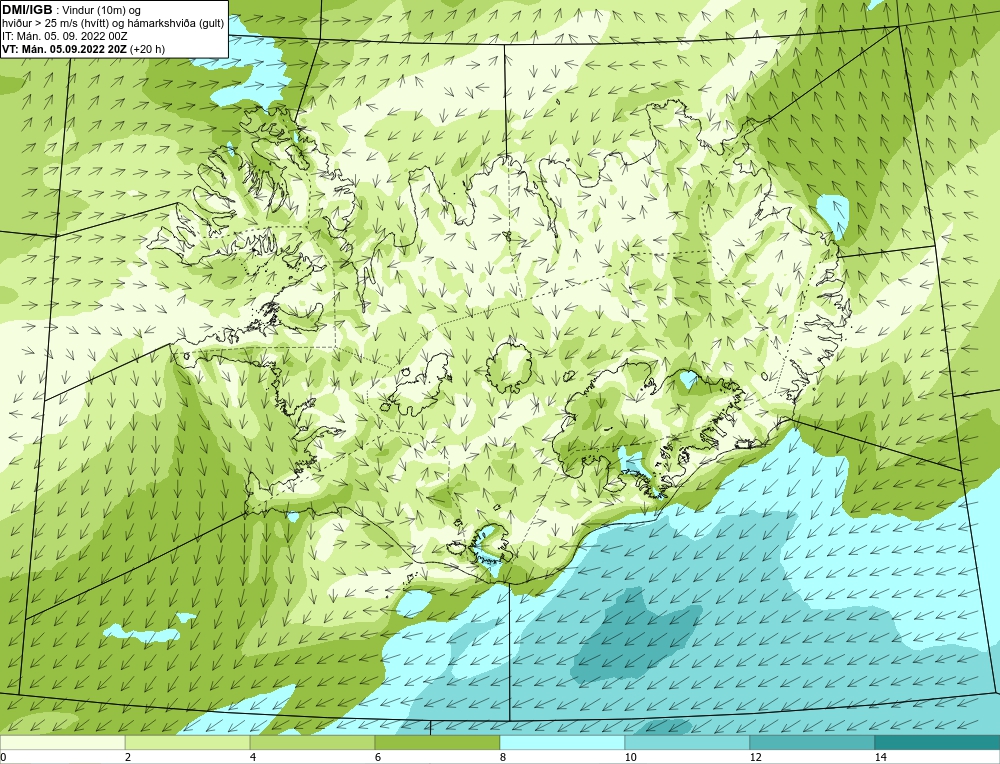Screen dimensions: 1000x764
Task: Click the 6–8 m/s dark green legend swatch
Action: click(x=438, y=742)
